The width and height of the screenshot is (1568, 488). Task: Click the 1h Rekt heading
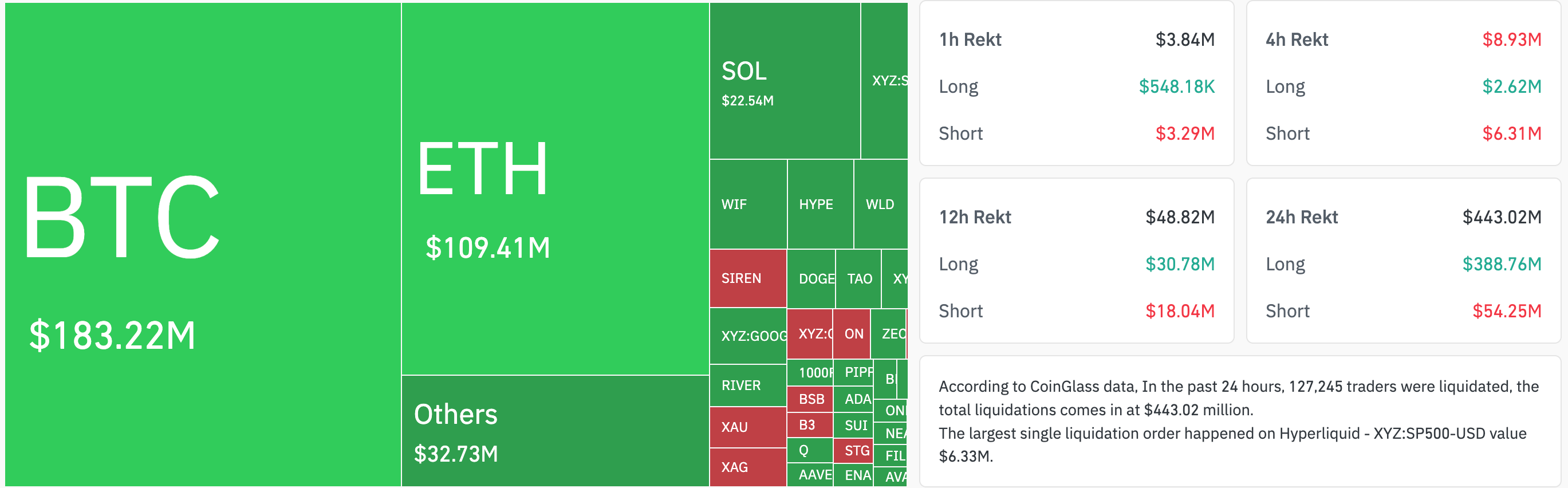(x=970, y=40)
